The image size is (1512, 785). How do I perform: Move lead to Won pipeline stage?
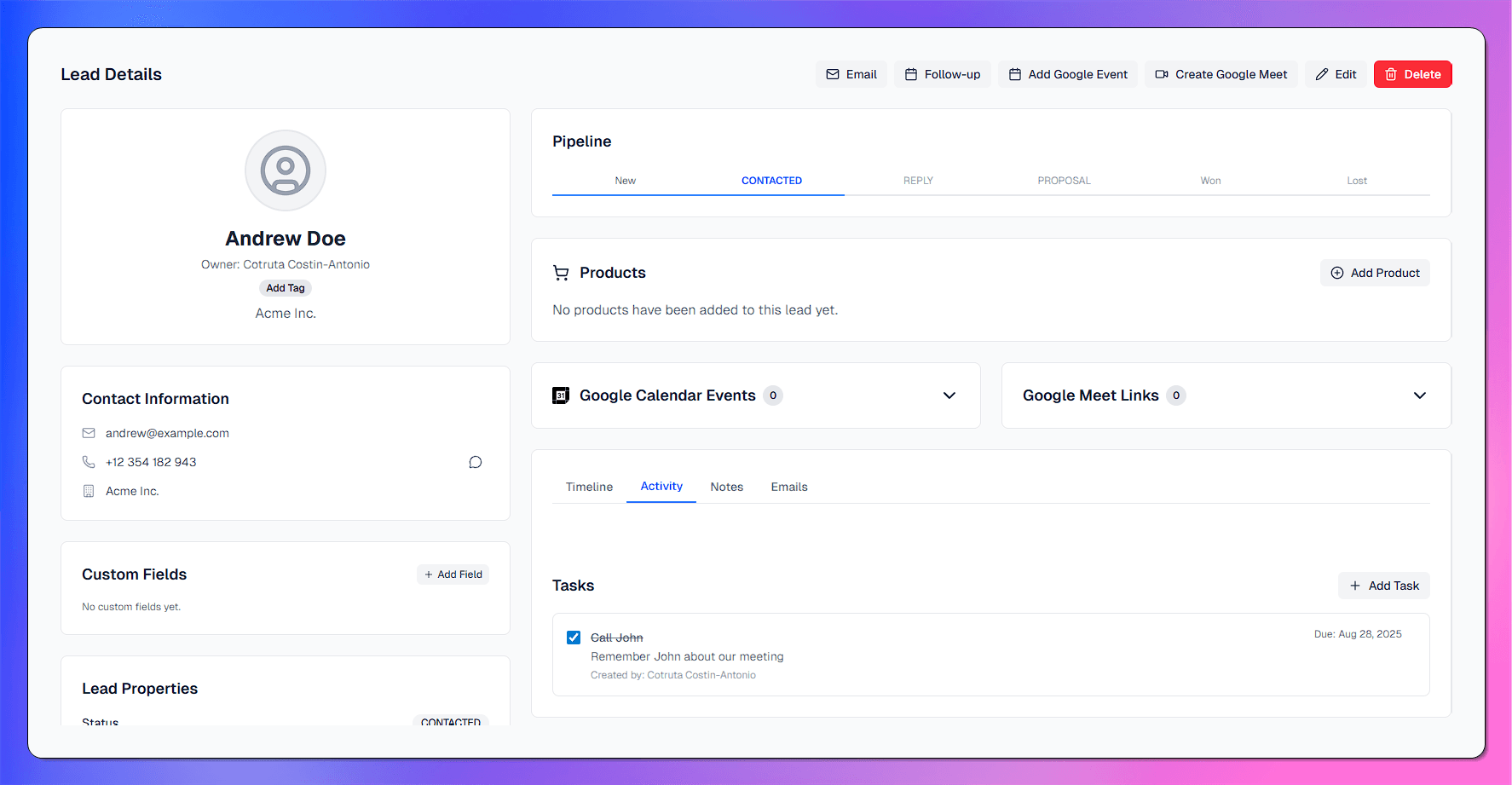point(1210,181)
